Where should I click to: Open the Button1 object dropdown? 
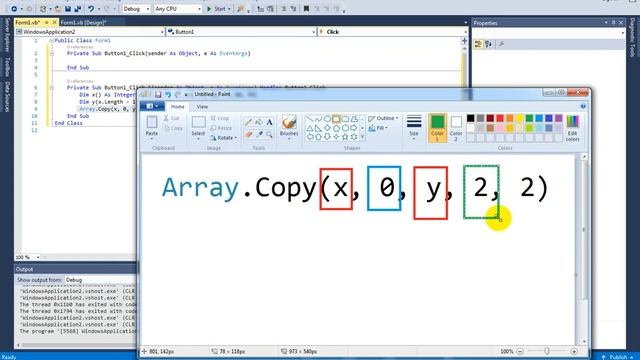tap(241, 32)
